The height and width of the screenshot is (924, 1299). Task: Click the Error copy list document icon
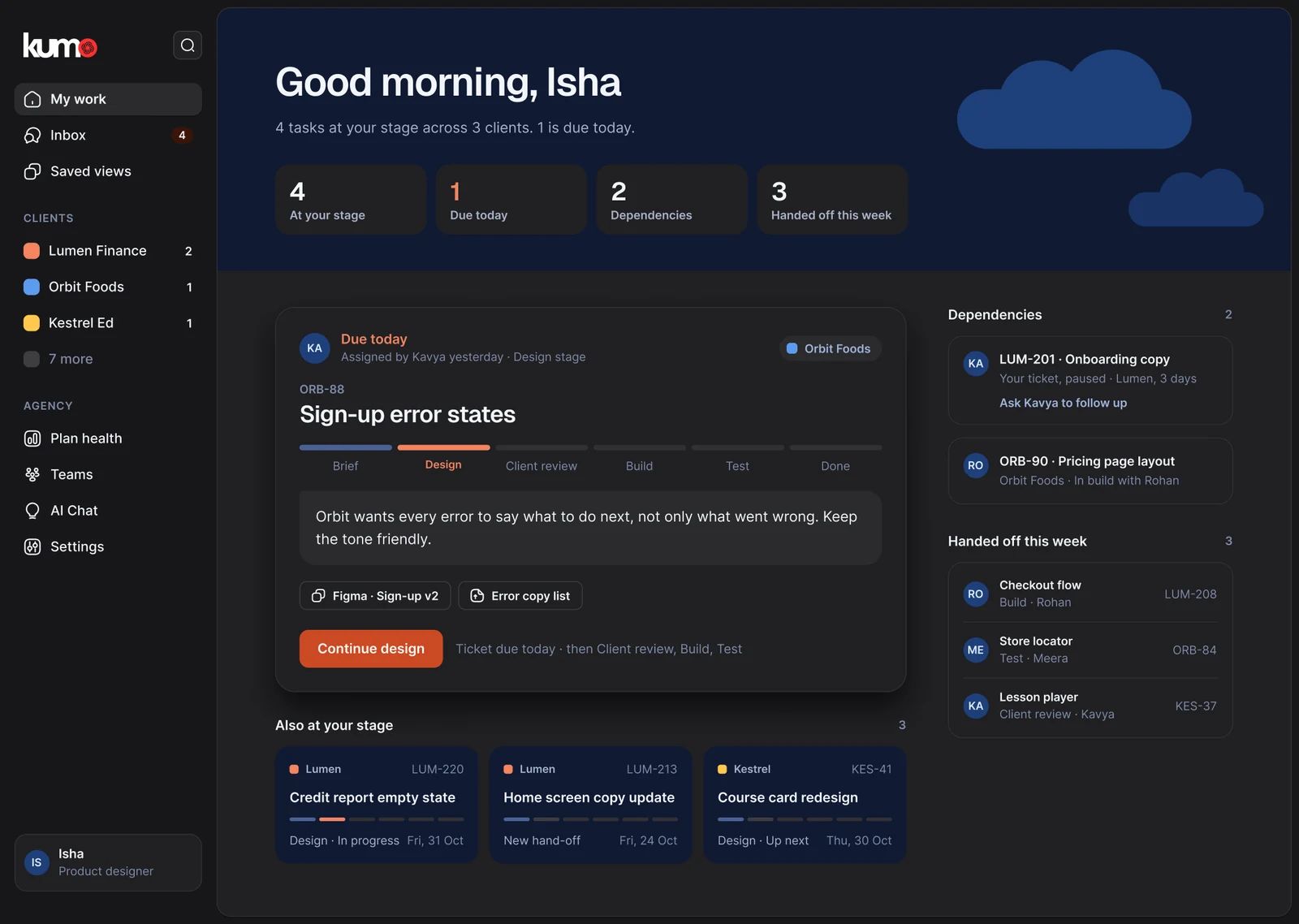point(477,596)
